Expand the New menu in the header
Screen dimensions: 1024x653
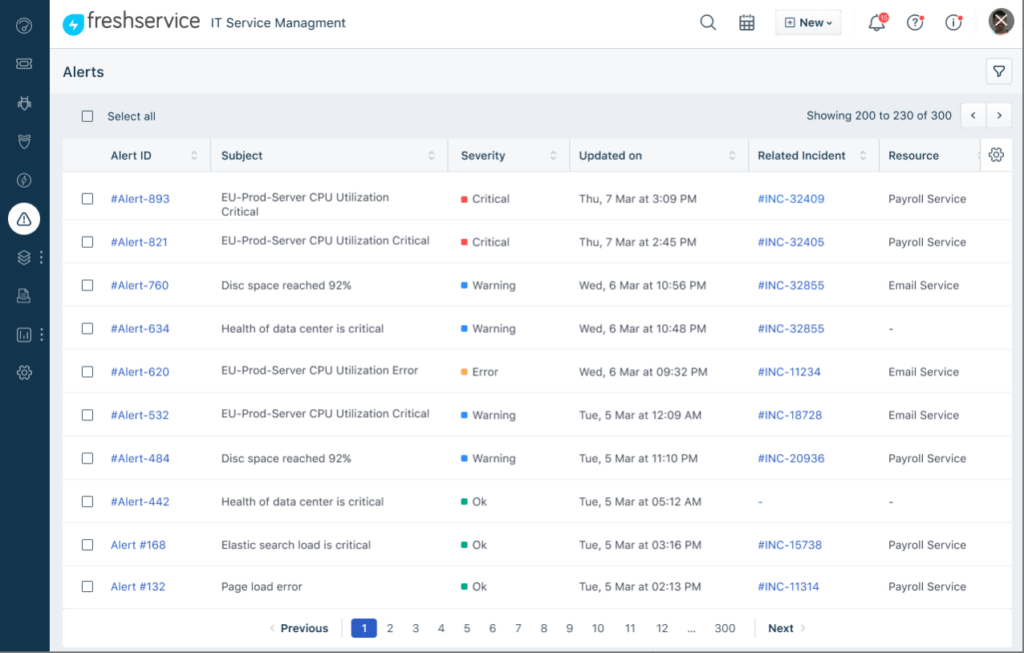coord(808,21)
